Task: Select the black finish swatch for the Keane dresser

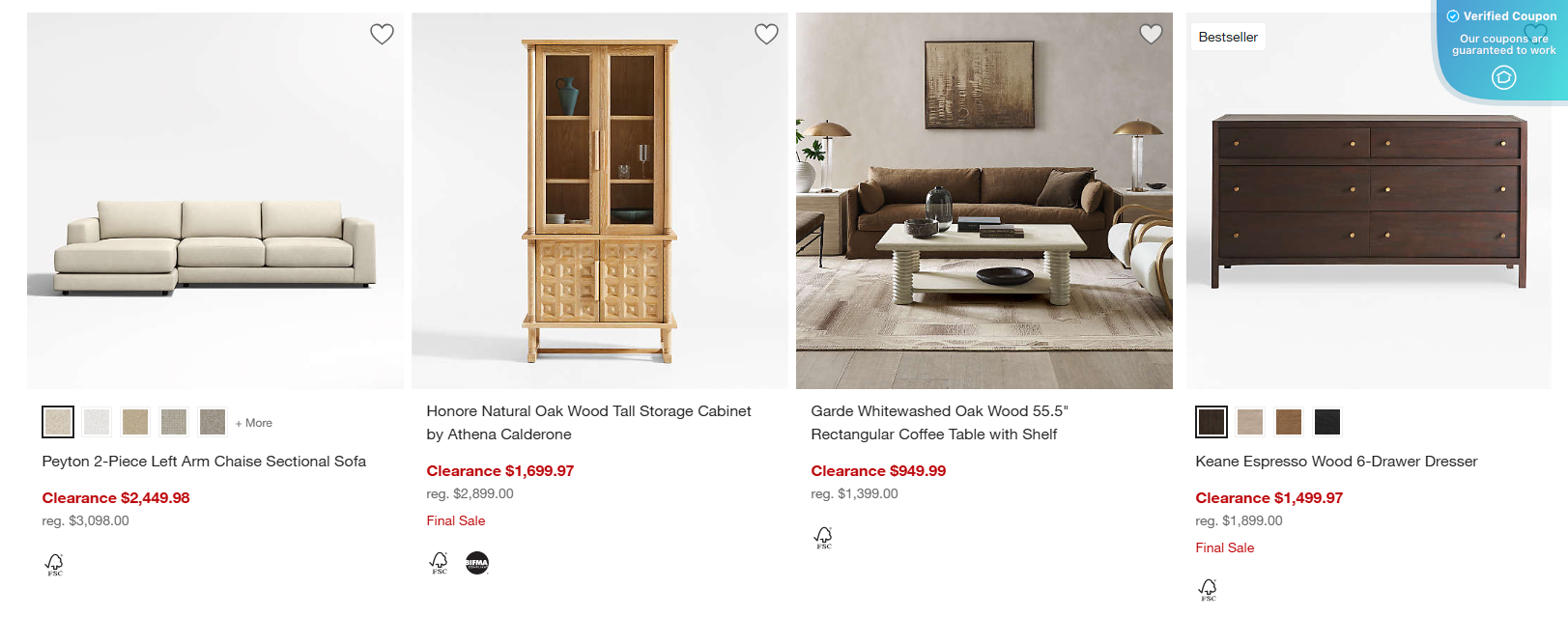Action: [1326, 421]
